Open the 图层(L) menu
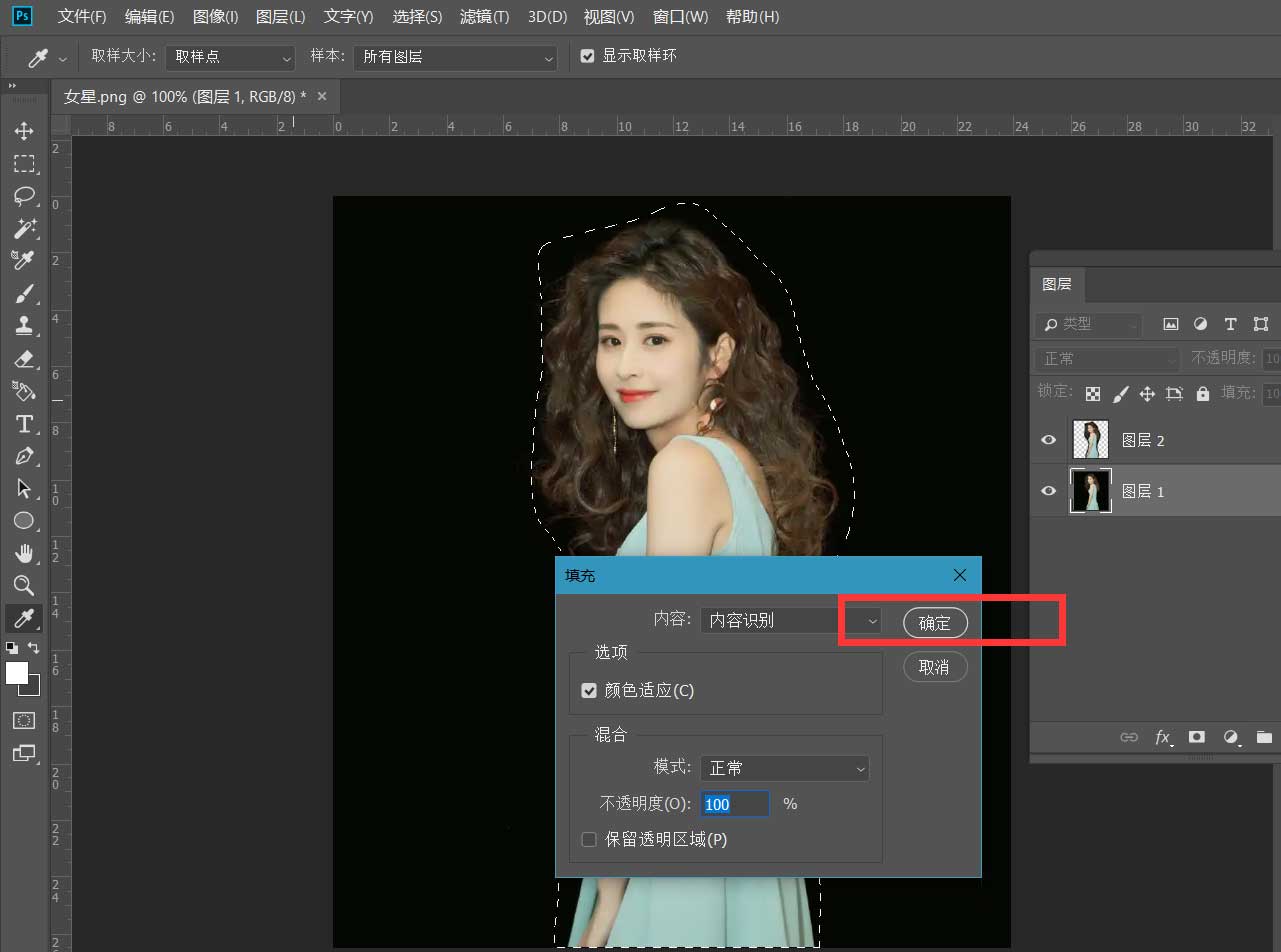 281,17
